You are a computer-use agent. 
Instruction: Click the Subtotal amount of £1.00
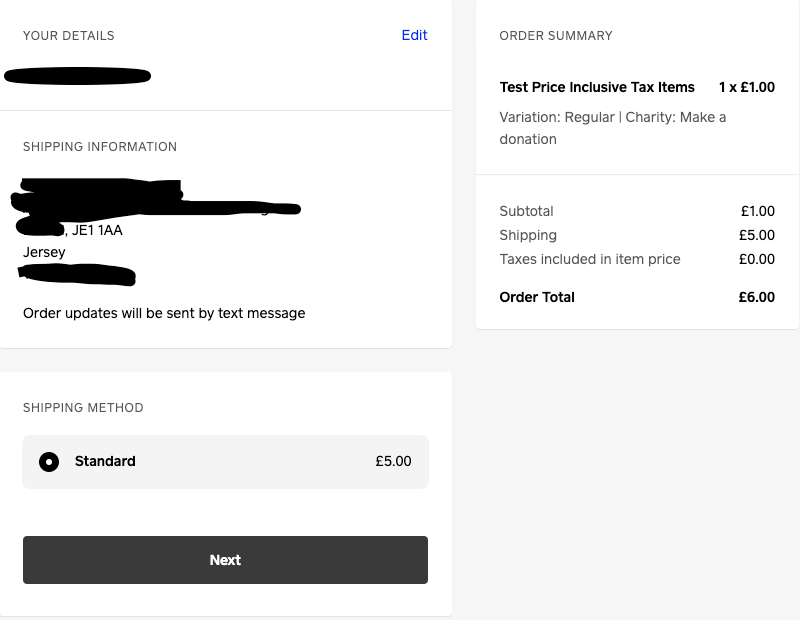click(757, 211)
